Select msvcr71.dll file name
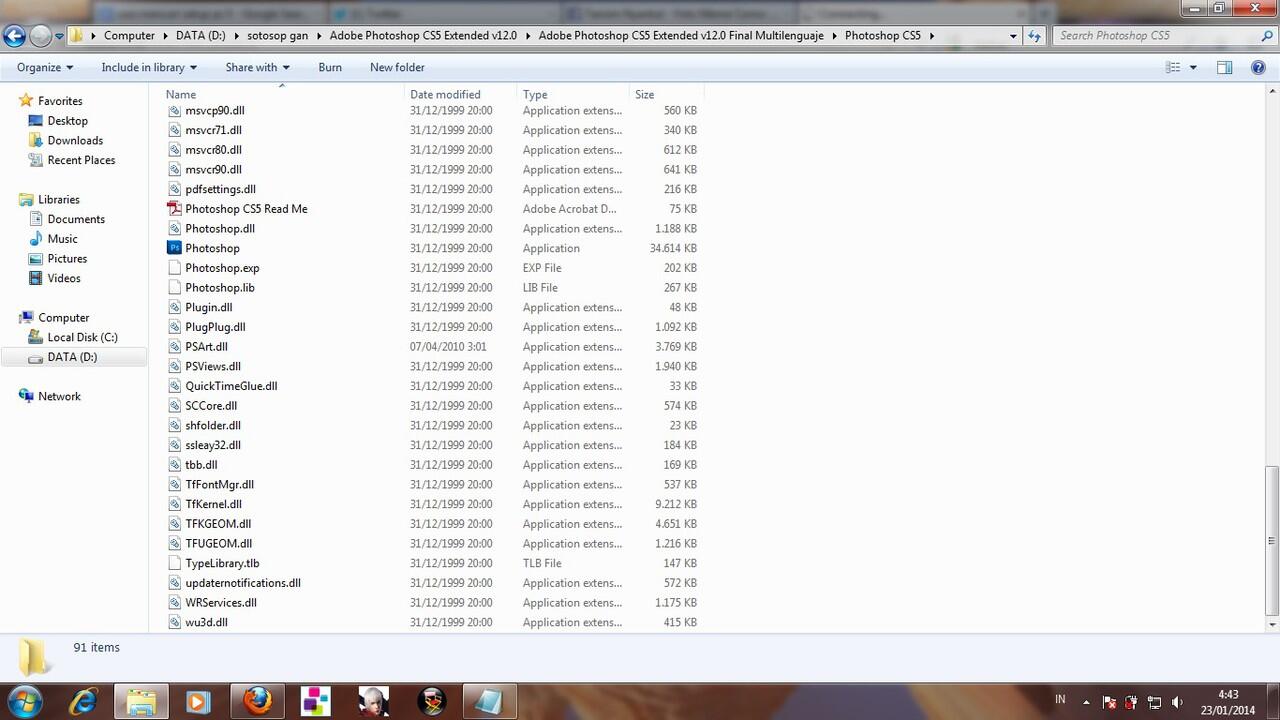 (213, 130)
